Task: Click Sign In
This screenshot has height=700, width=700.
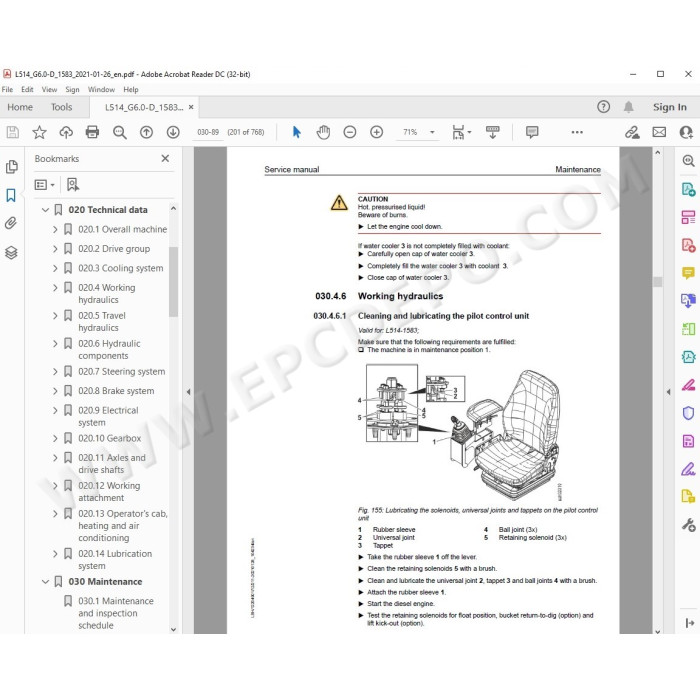Action: (x=669, y=107)
